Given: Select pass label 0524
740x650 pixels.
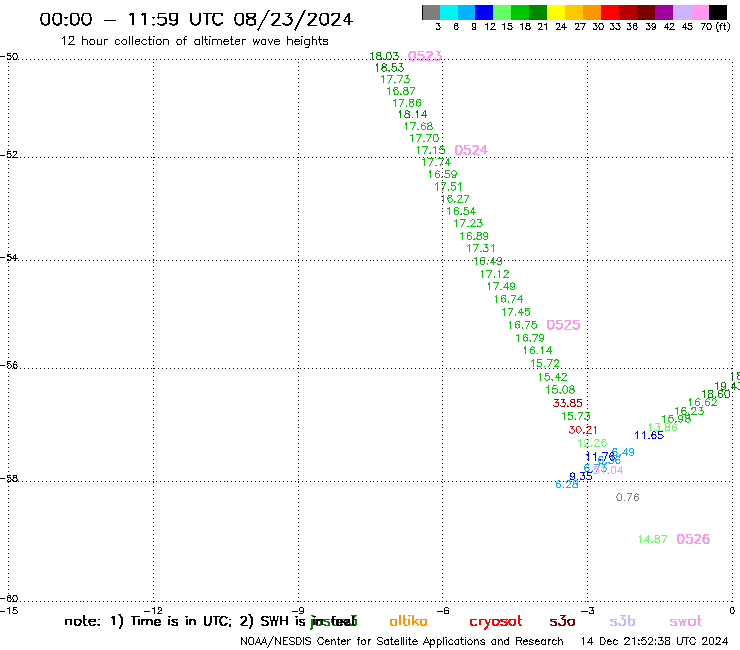Looking at the screenshot, I should click(471, 150).
